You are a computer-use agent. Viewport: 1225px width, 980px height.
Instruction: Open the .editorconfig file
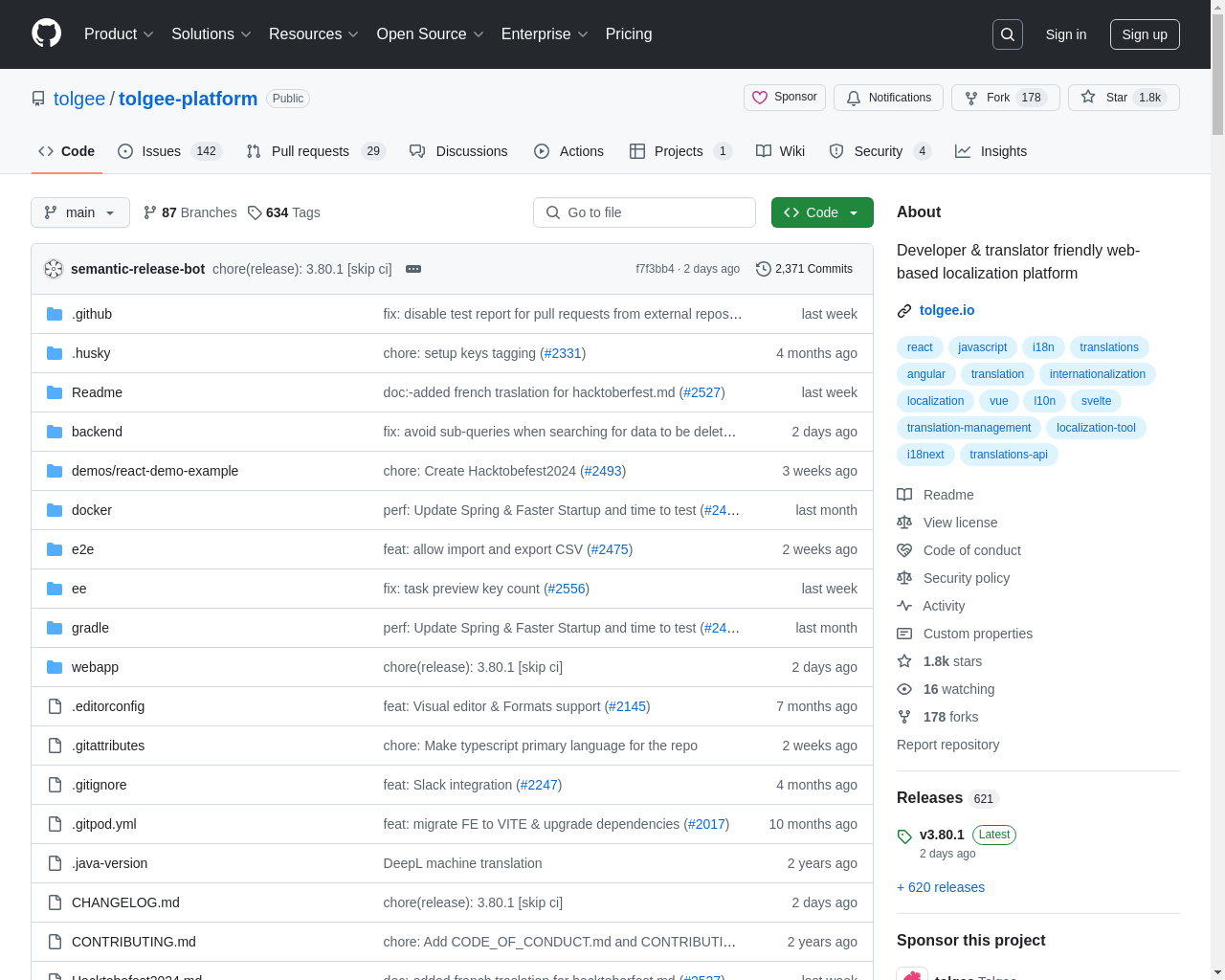point(108,706)
